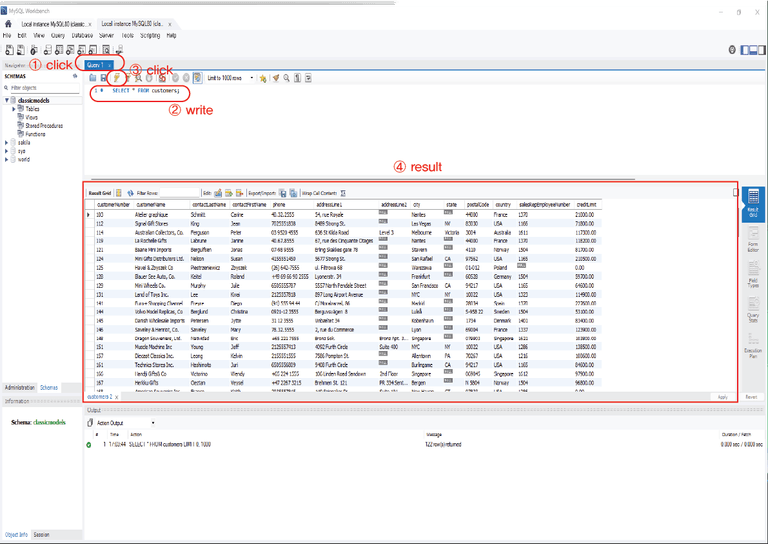Open SQL script file toolbar icon
768x544 pixels.
pyautogui.click(x=21, y=50)
